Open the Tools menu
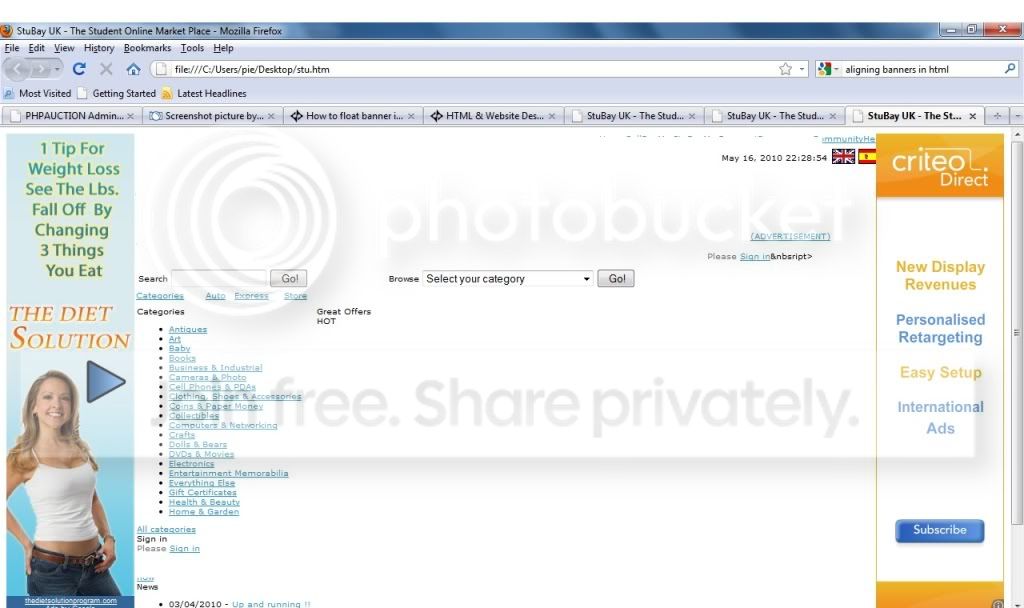This screenshot has width=1024, height=608. point(192,48)
